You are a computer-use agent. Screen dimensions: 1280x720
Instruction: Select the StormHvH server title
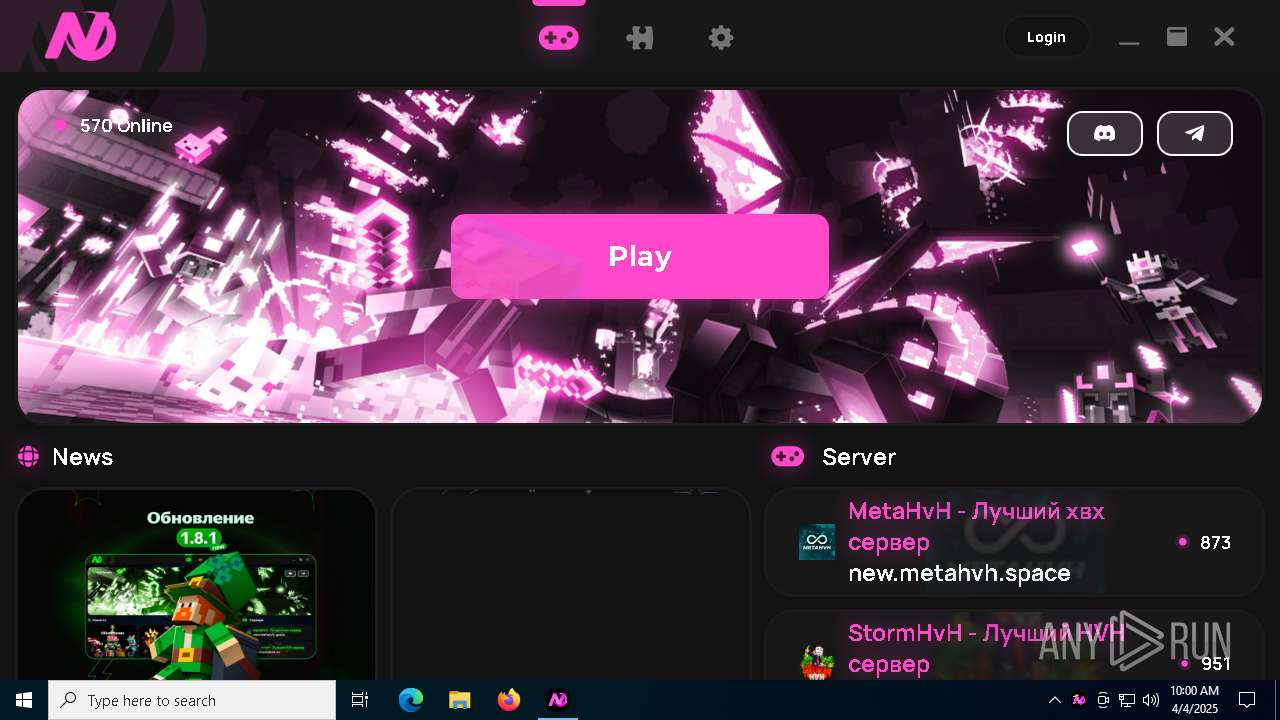click(986, 648)
